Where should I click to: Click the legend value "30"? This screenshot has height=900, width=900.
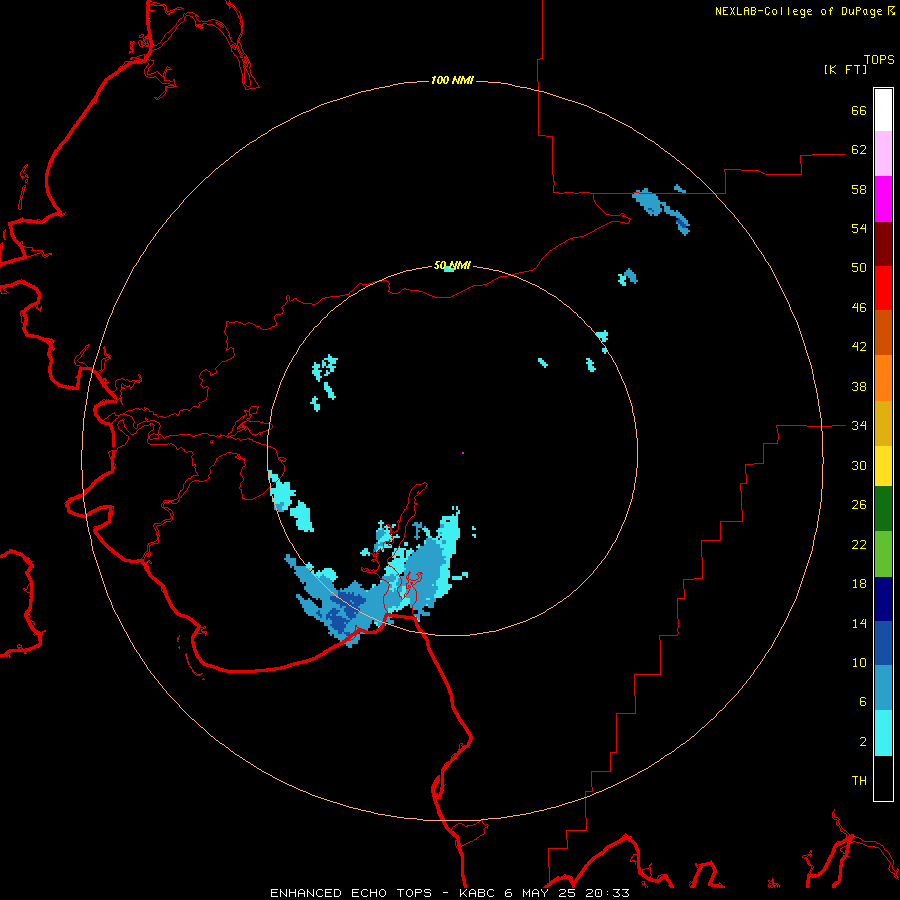coord(859,465)
